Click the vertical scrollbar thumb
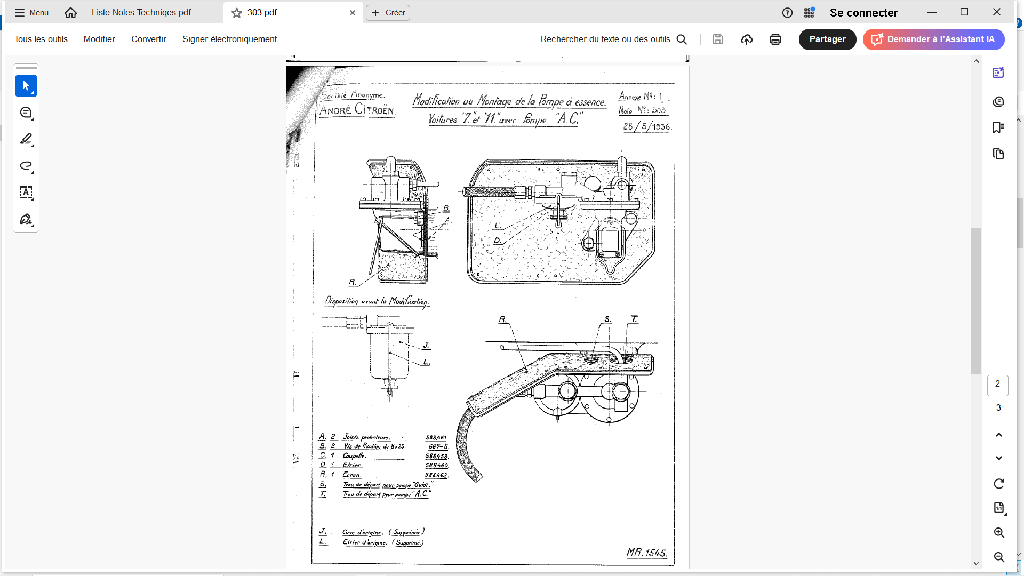Viewport: 1024px width, 576px height. [976, 300]
